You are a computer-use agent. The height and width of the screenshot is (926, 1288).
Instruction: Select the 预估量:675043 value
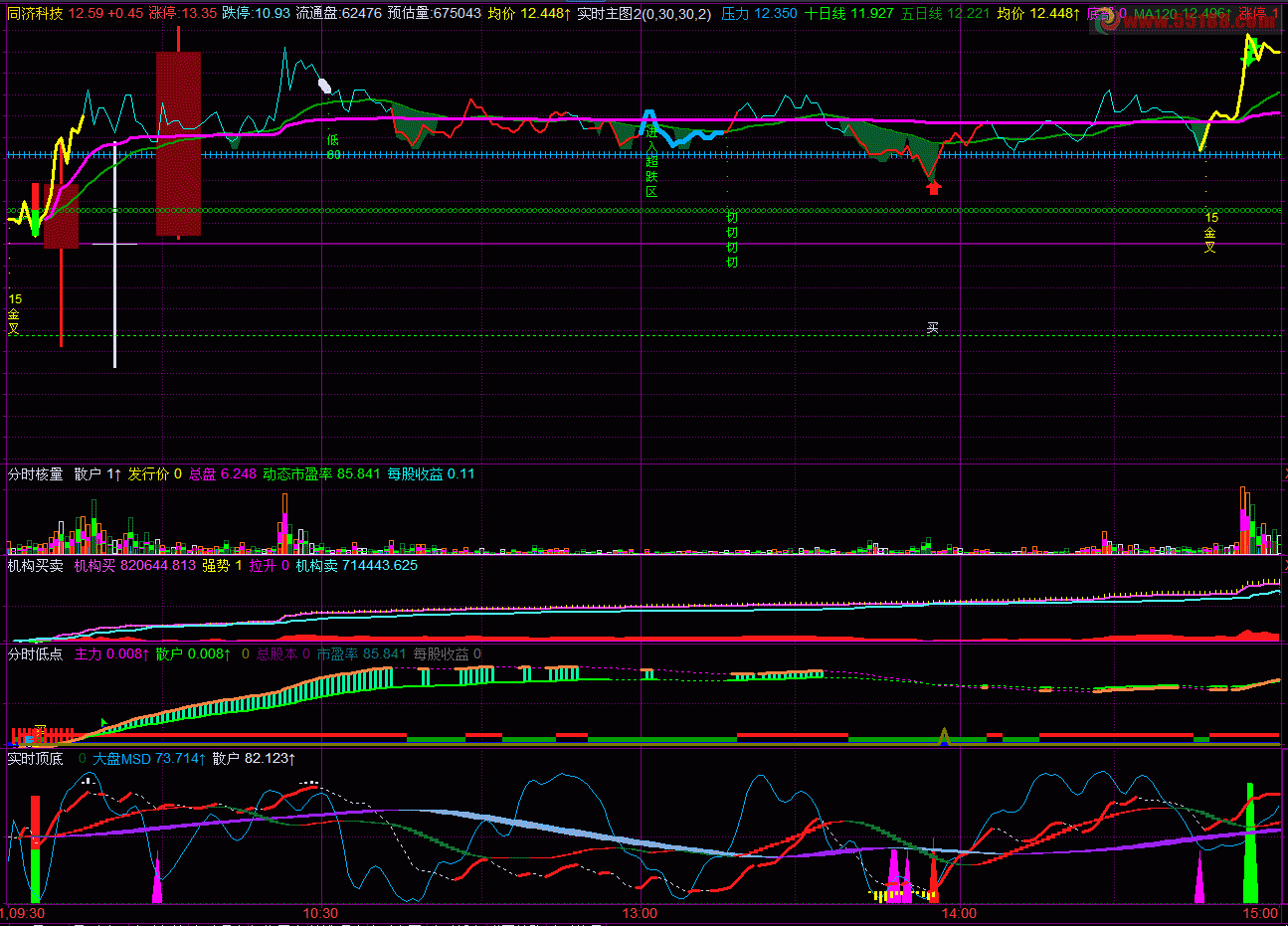click(435, 14)
